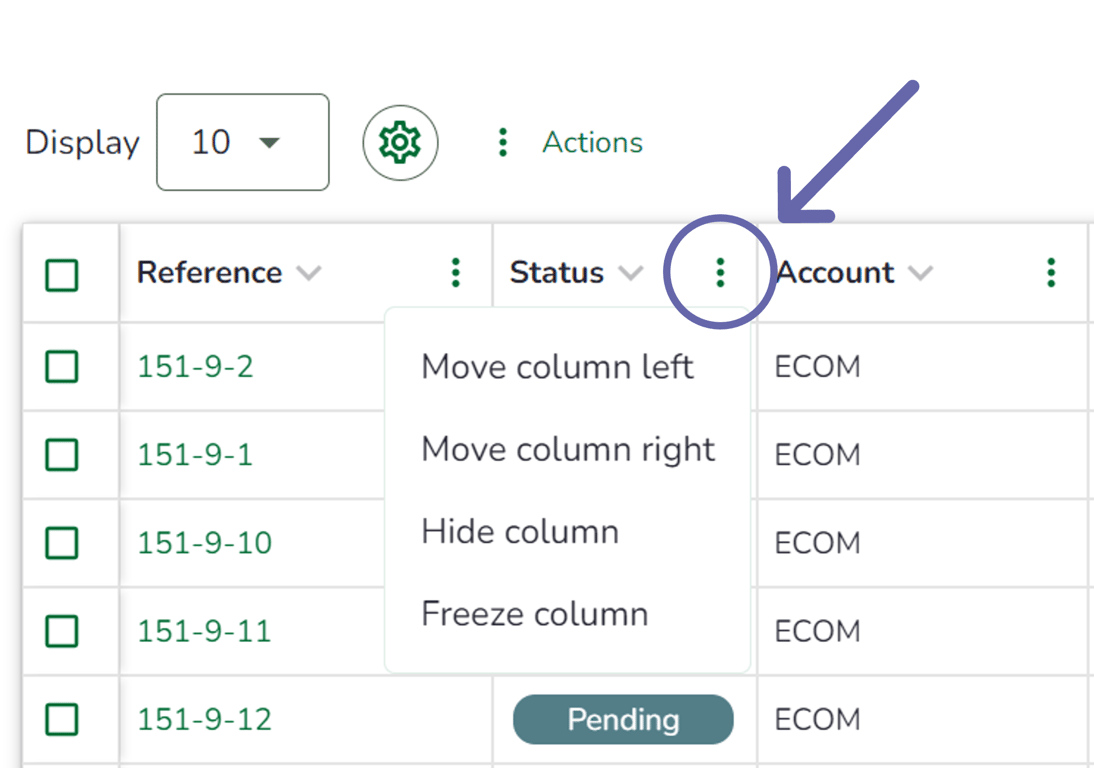Select Move column right from menu
Screen dimensions: 1094x768
point(568,450)
